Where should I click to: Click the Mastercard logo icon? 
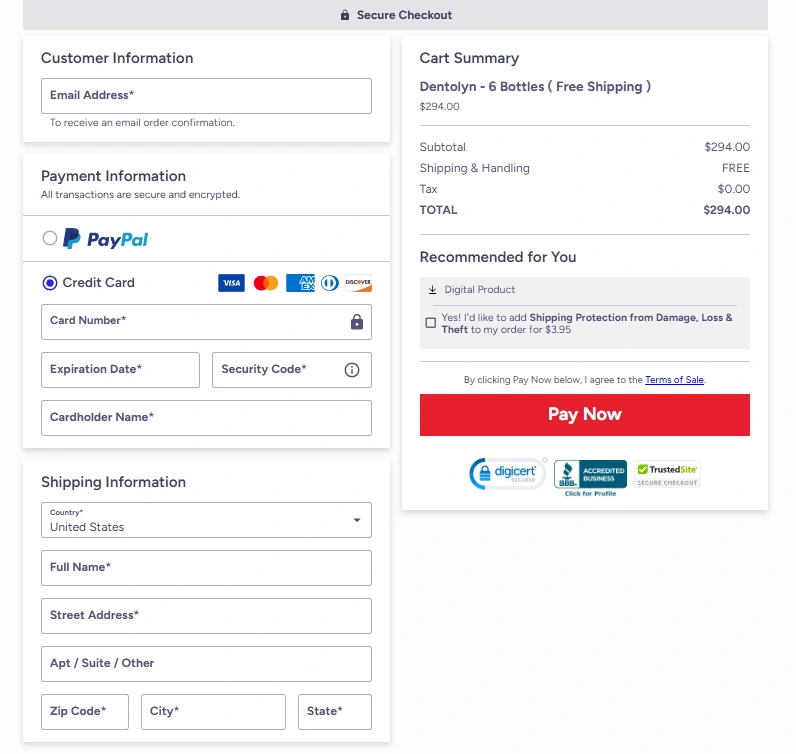coord(265,283)
